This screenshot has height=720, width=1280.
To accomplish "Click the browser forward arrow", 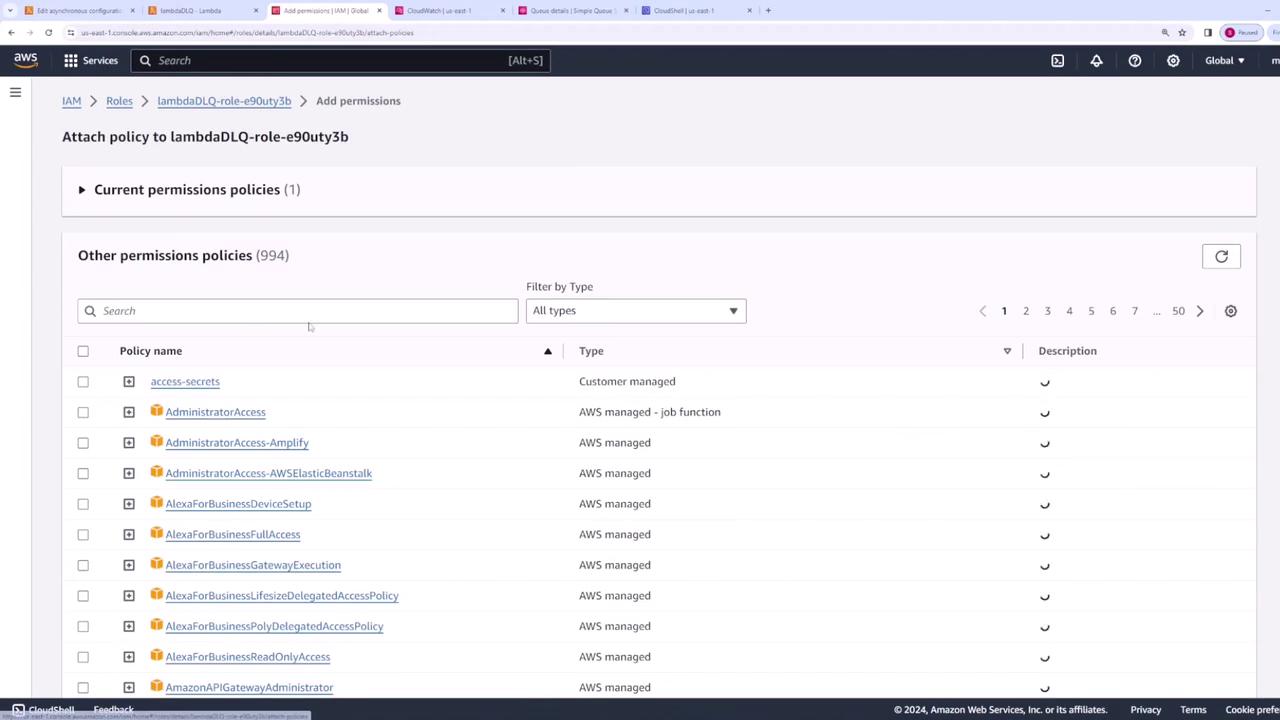I will pos(30,33).
